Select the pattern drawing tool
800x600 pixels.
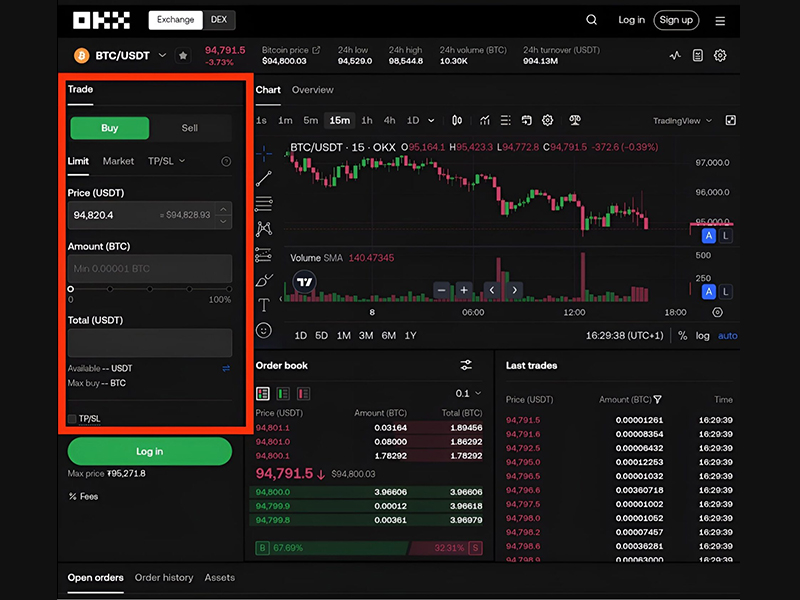point(264,229)
